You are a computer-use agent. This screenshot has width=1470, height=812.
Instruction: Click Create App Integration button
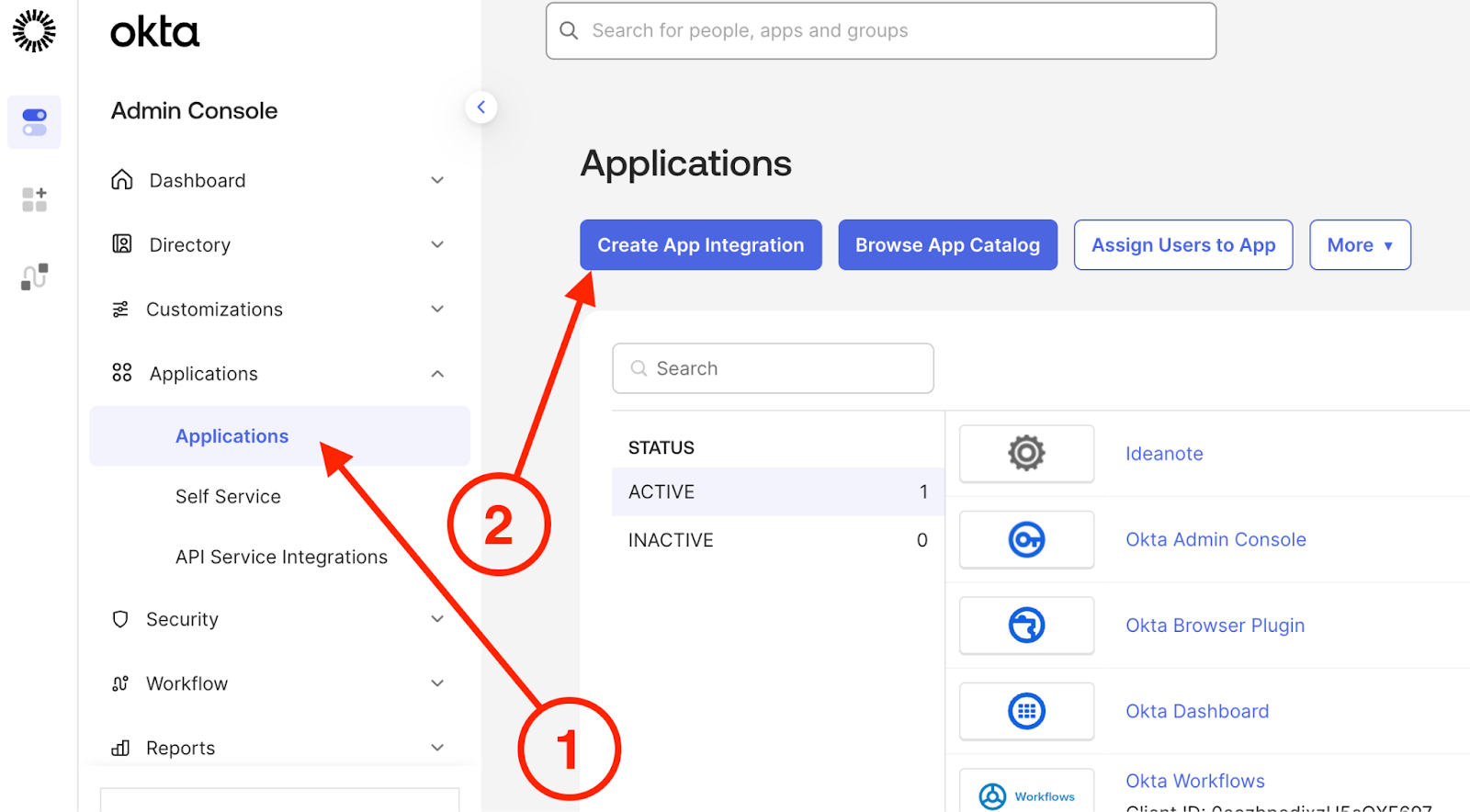click(x=701, y=244)
